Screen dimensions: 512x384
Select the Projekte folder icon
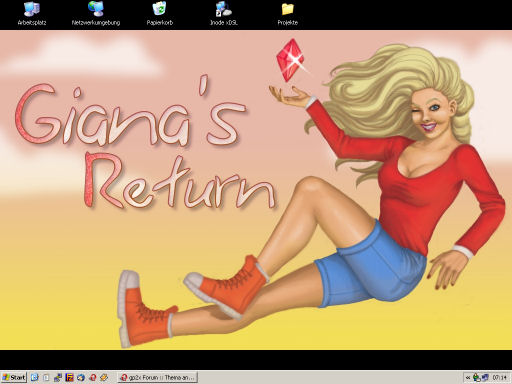tap(287, 14)
